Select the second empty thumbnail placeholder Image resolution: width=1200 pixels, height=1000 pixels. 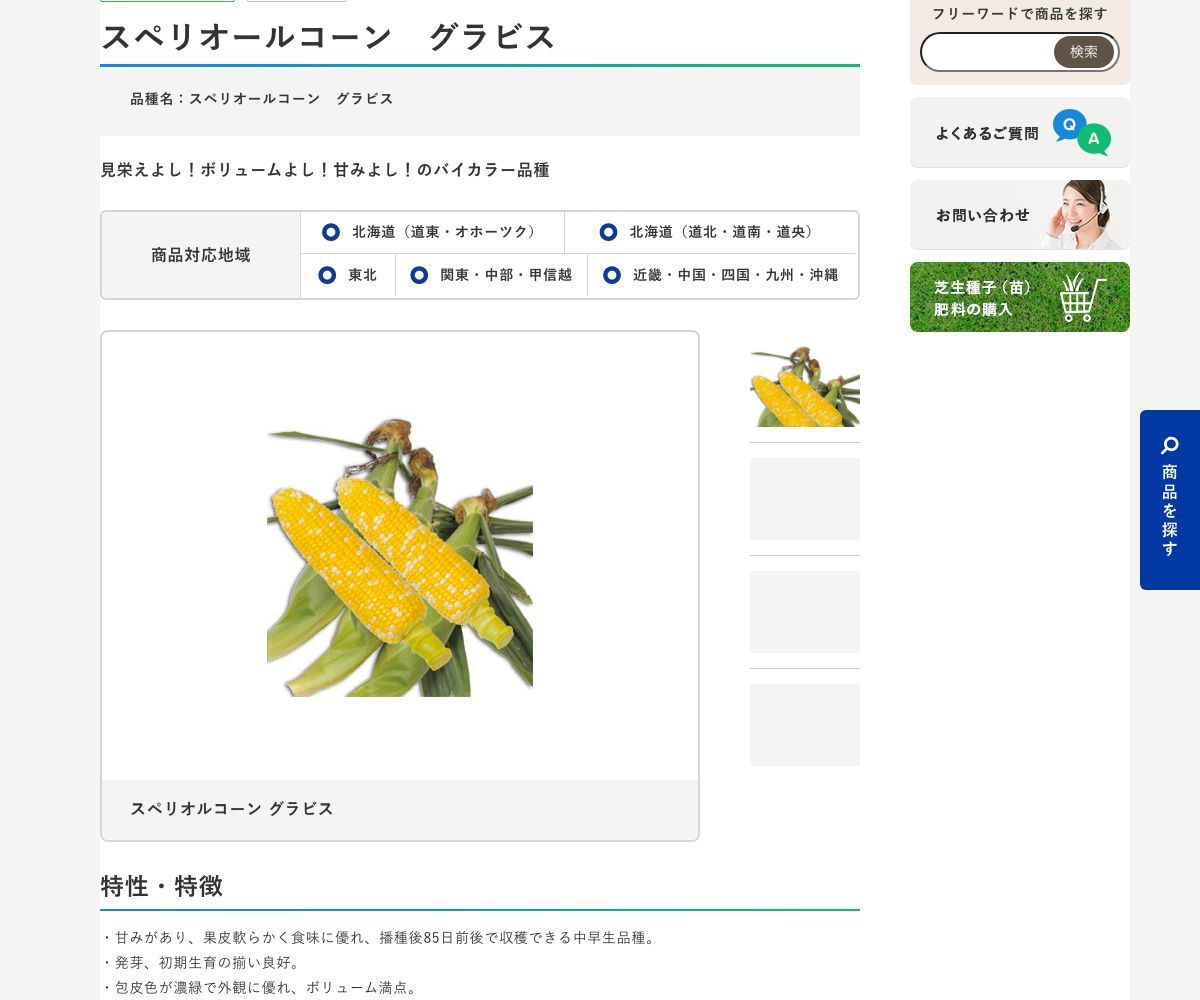[805, 499]
